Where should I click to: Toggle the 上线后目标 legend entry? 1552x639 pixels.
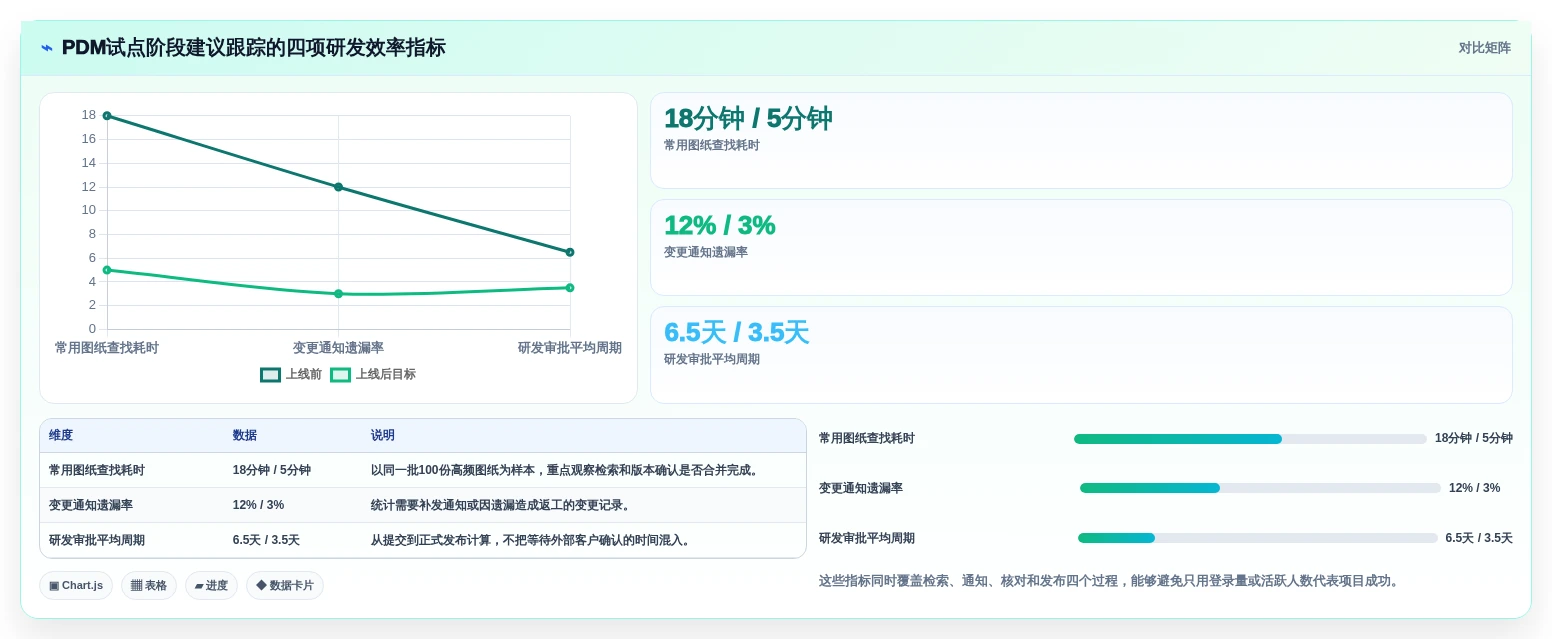(373, 375)
